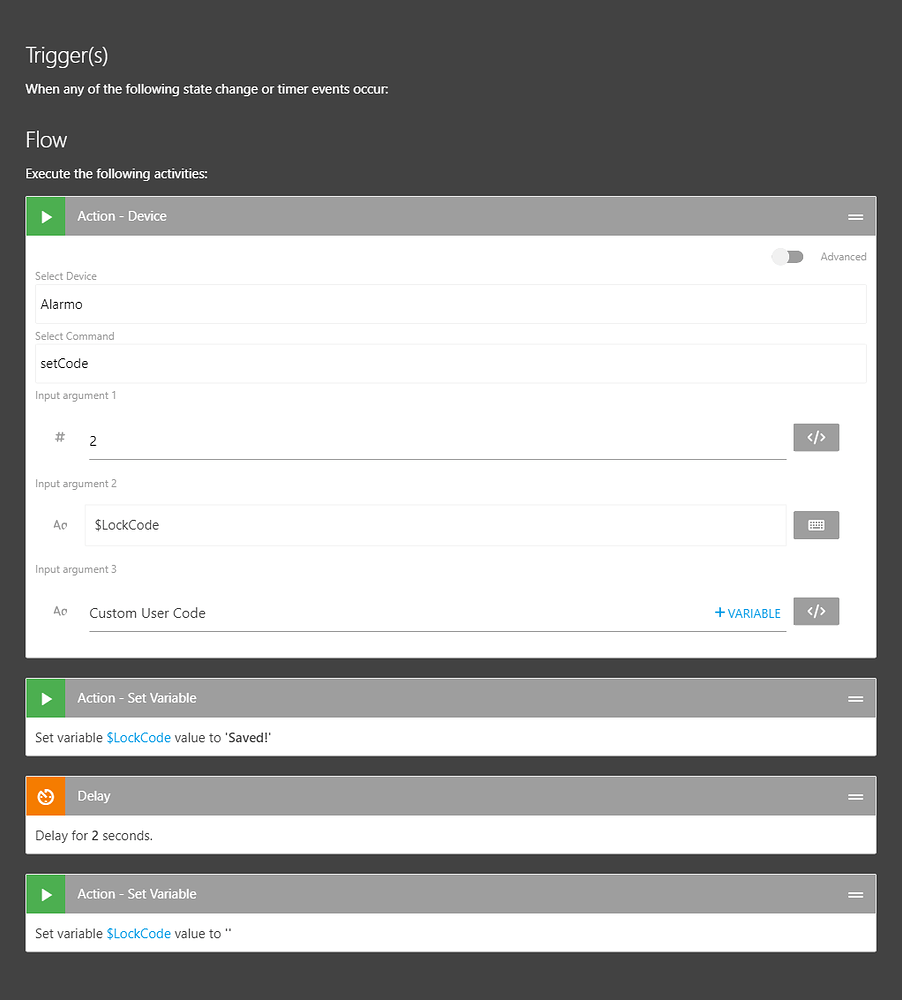The width and height of the screenshot is (902, 1000).
Task: Click the $LockCode link in the last Set Variable
Action: tap(138, 933)
